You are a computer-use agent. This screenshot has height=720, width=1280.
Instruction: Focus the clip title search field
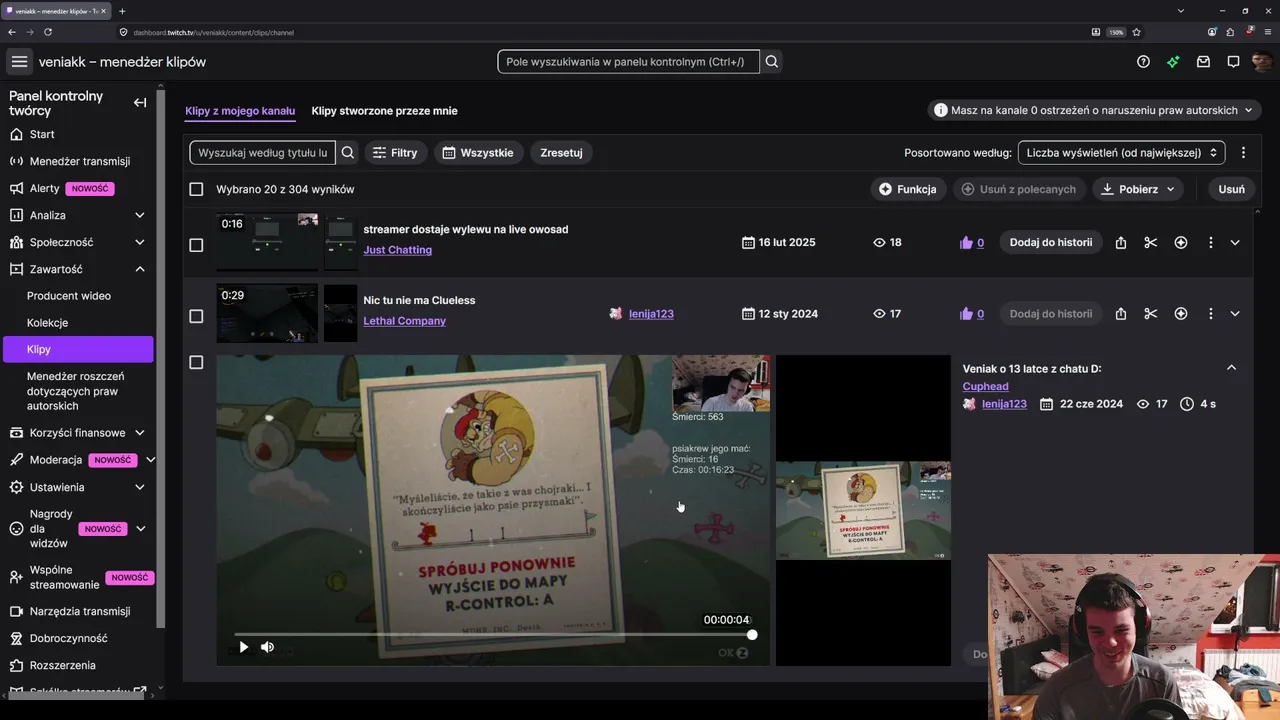click(x=263, y=153)
